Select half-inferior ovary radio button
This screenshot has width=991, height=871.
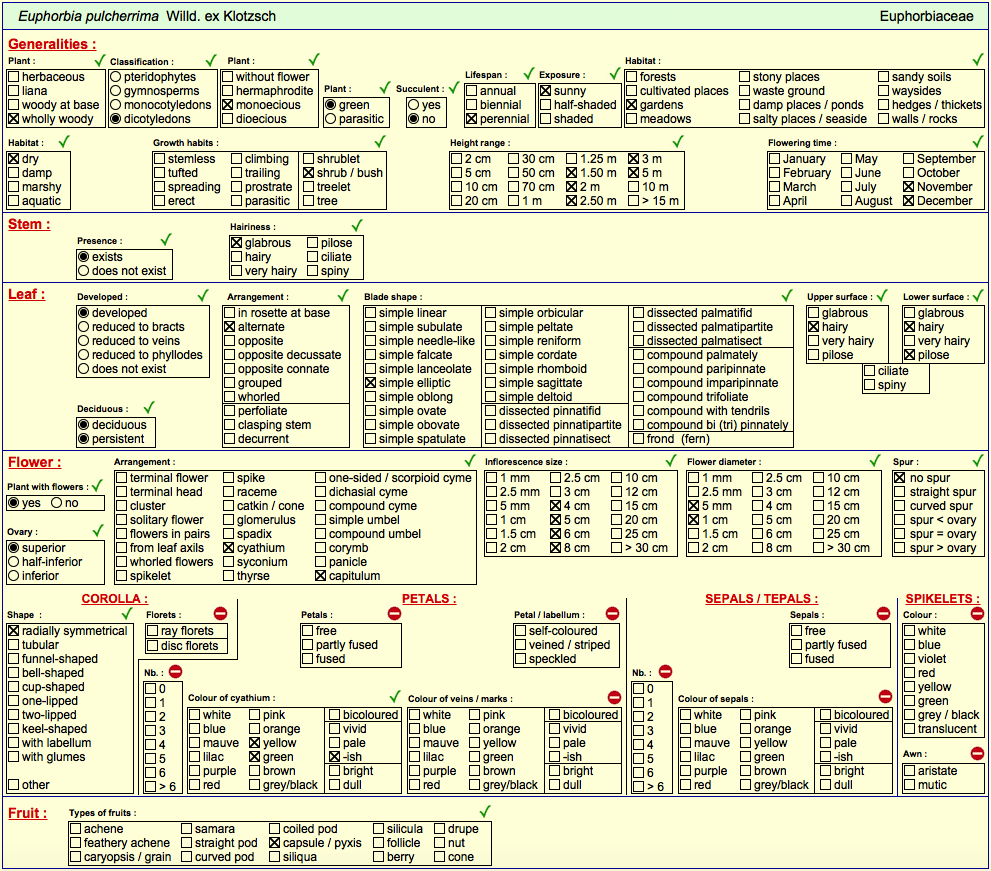(13, 561)
